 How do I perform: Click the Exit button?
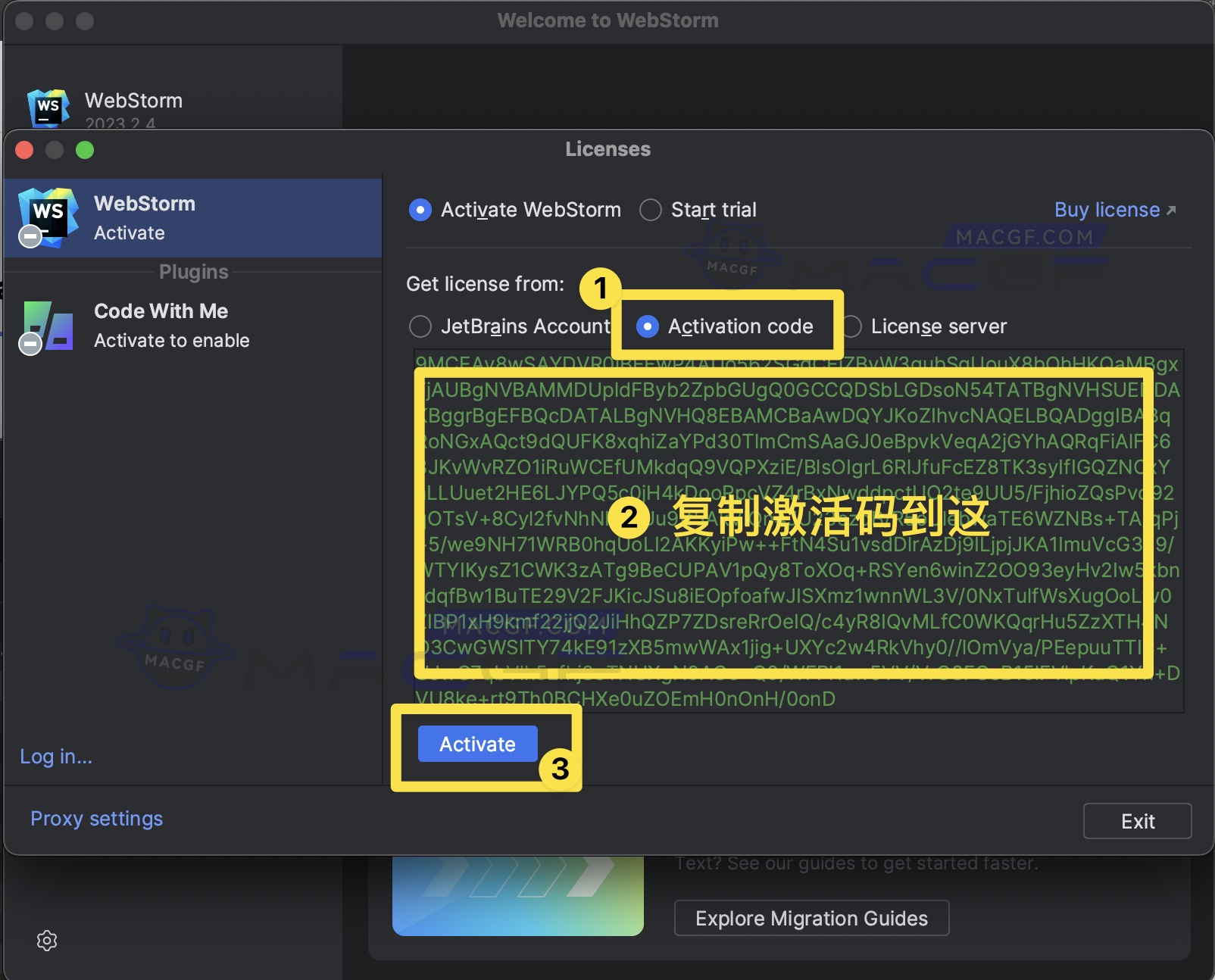coord(1138,820)
